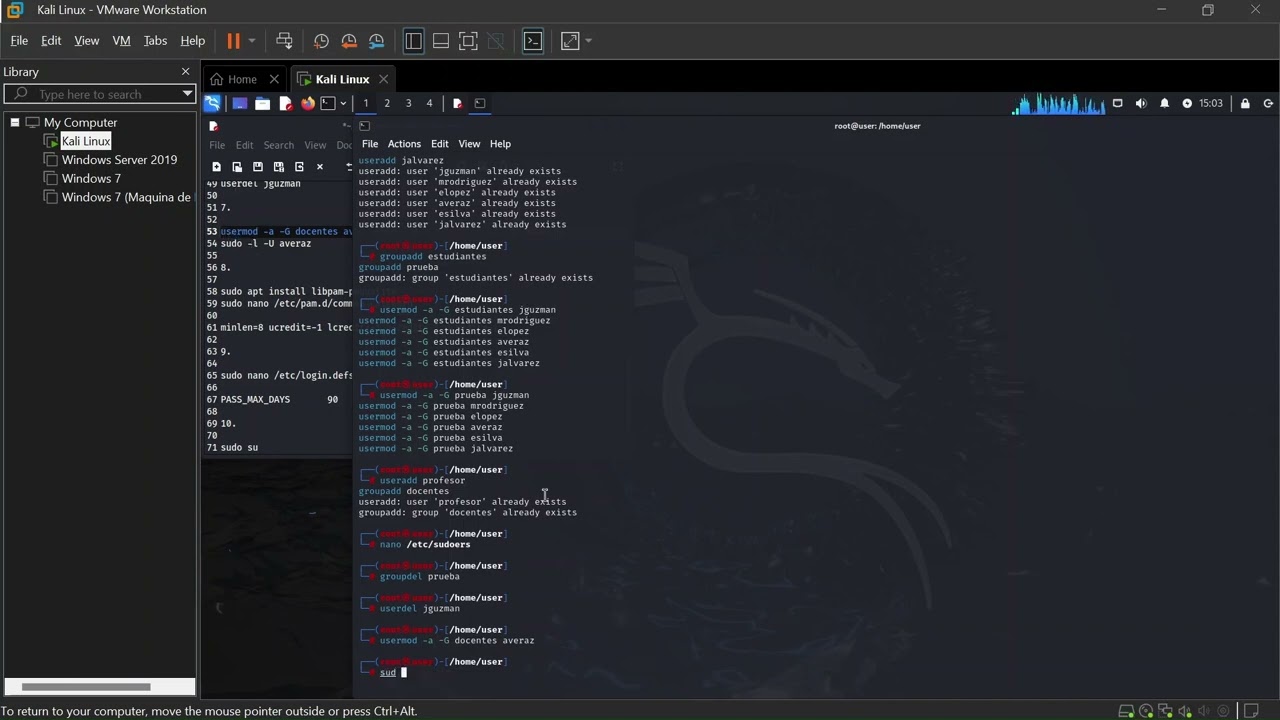Screen dimensions: 1280x720
Task: Close the Home tab
Action: coord(275,79)
